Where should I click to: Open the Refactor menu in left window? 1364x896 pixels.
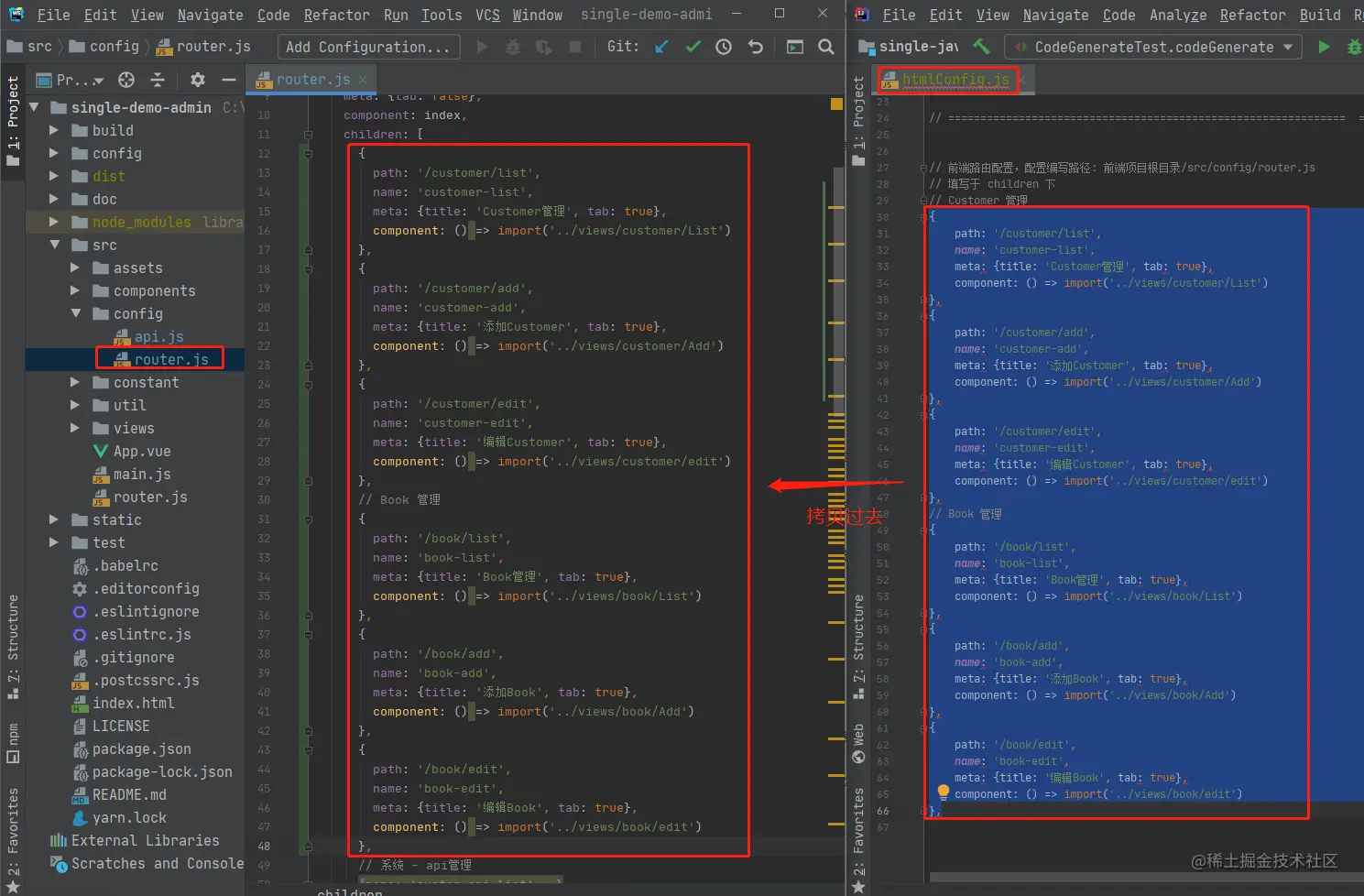tap(336, 15)
